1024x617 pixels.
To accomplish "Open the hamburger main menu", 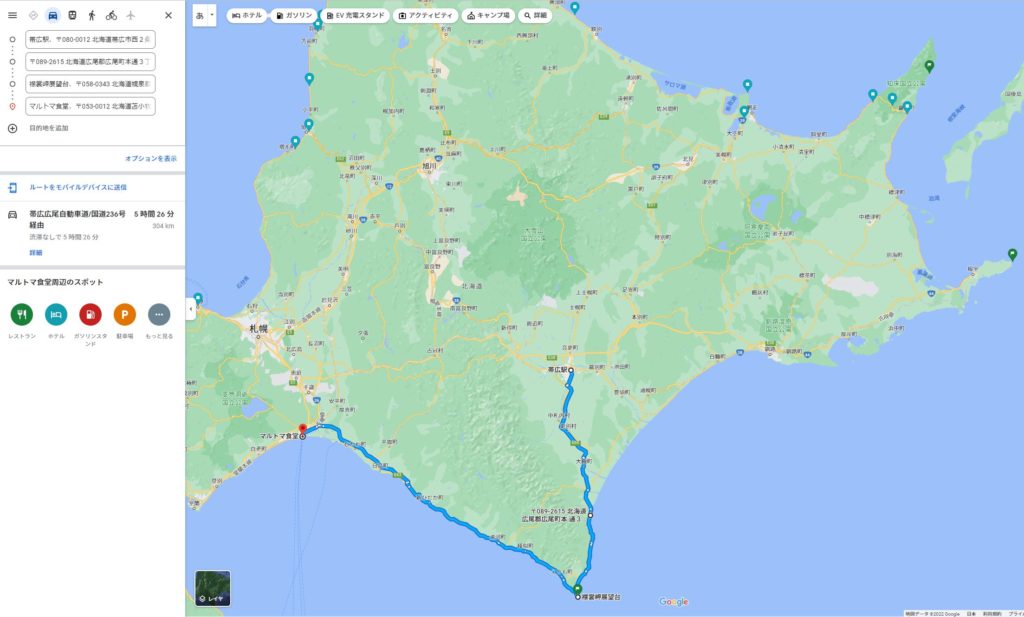I will tap(13, 15).
